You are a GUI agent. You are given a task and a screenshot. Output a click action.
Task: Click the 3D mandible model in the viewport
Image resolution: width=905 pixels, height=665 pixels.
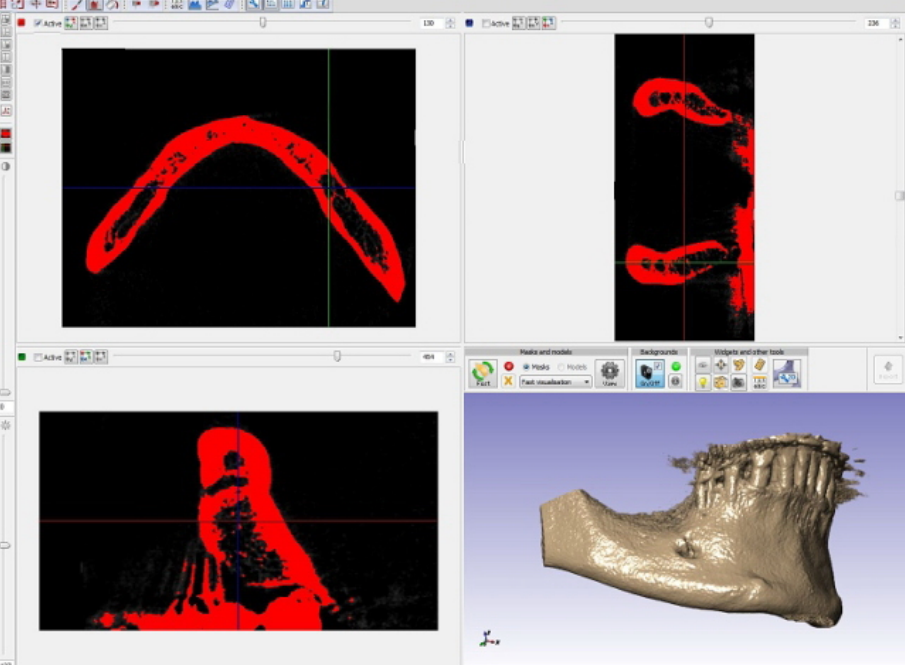[x=703, y=533]
